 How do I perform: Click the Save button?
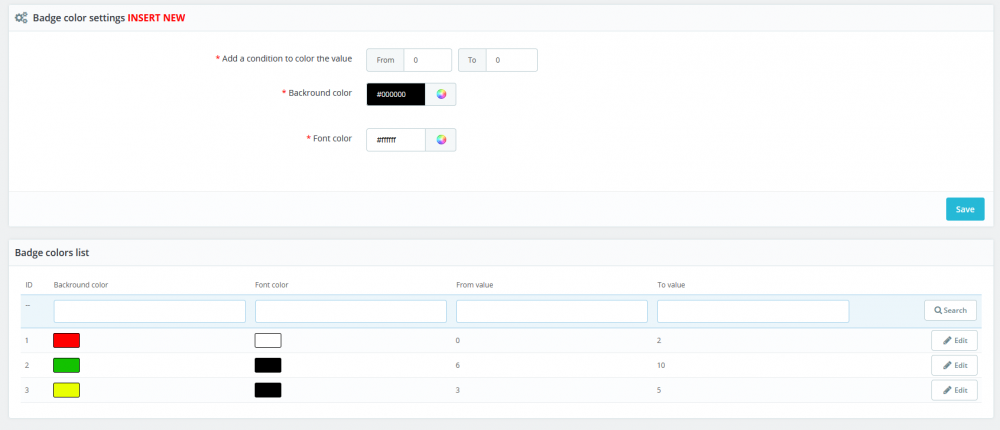[x=964, y=209]
